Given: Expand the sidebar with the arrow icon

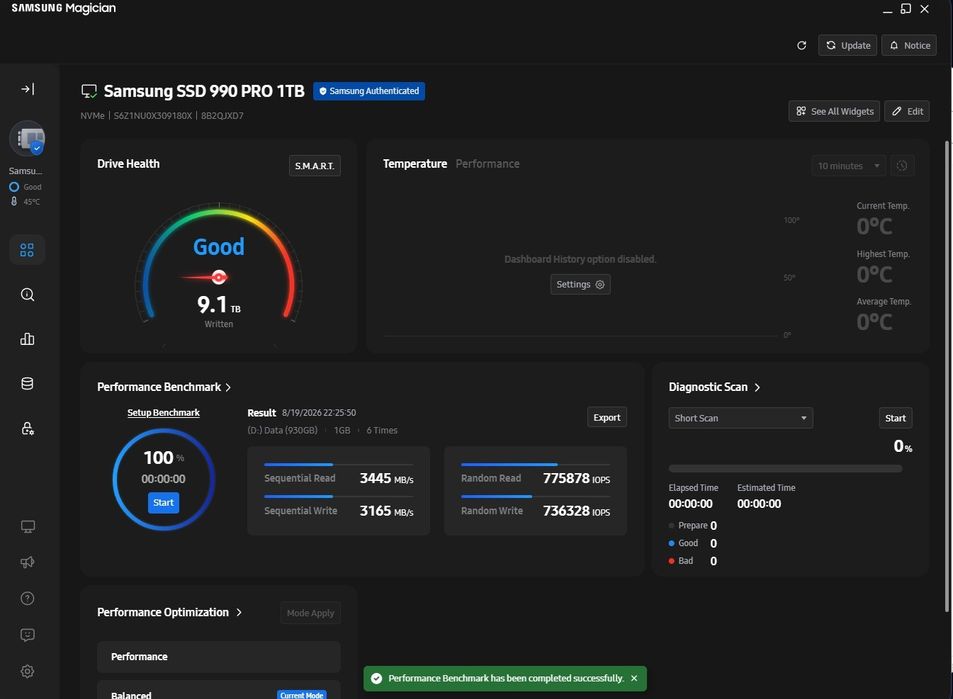Looking at the screenshot, I should click(27, 89).
